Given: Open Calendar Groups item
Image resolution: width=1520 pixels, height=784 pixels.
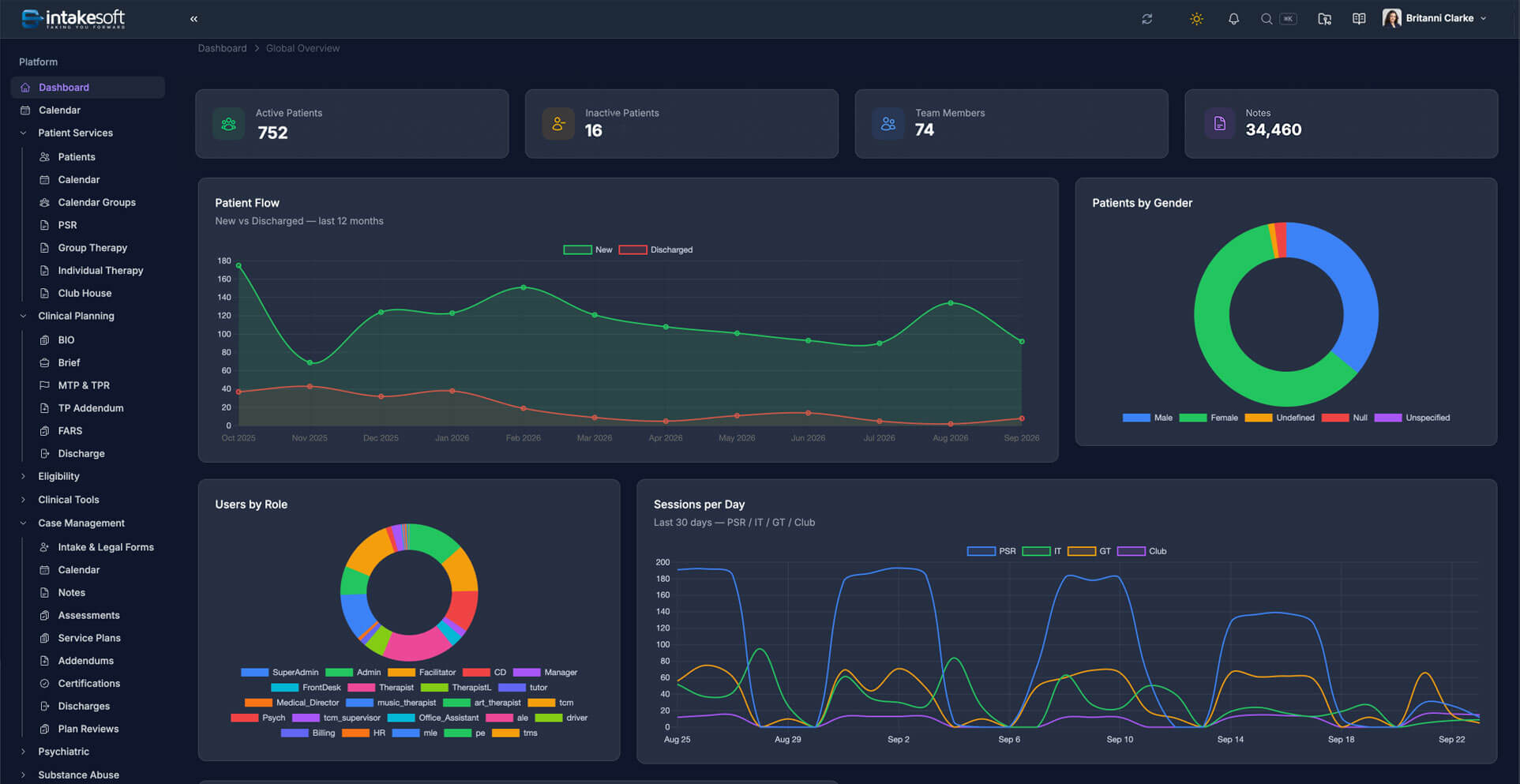Looking at the screenshot, I should [x=96, y=202].
